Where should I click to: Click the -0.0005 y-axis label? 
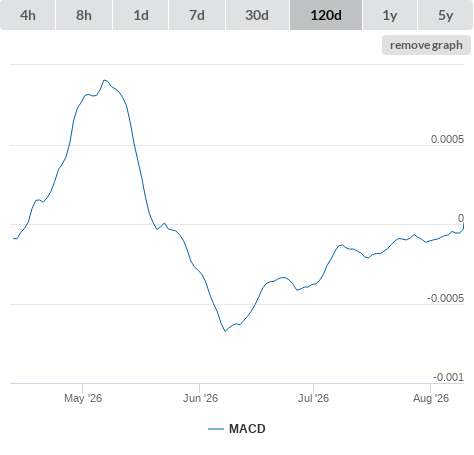point(445,298)
